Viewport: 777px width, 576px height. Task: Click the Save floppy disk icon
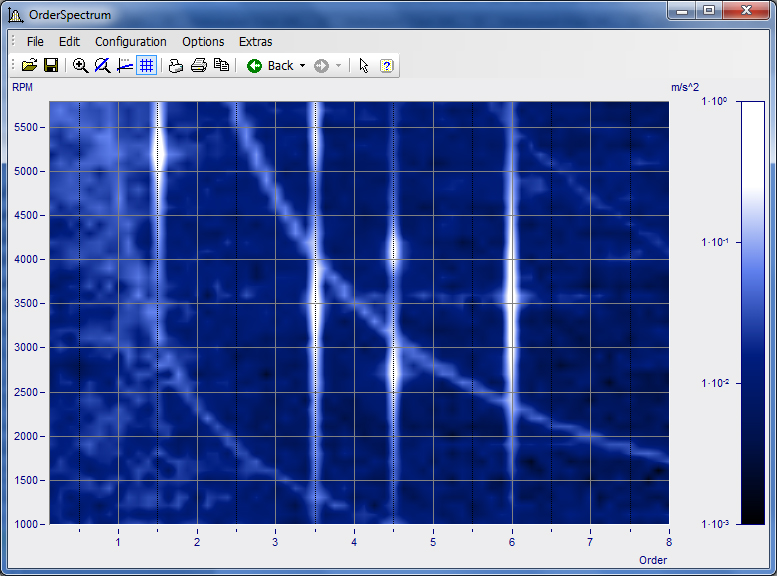click(x=50, y=65)
